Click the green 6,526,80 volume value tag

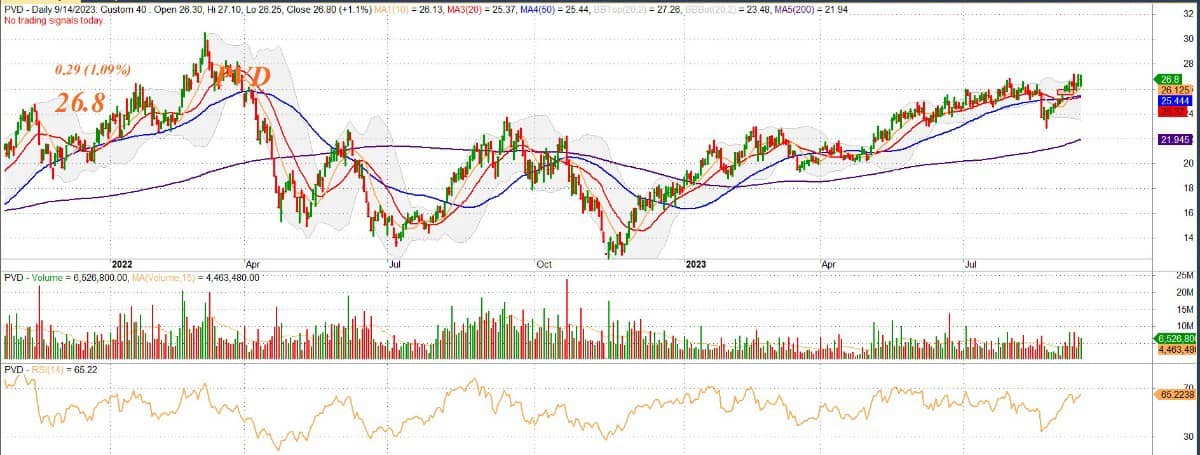point(1176,338)
